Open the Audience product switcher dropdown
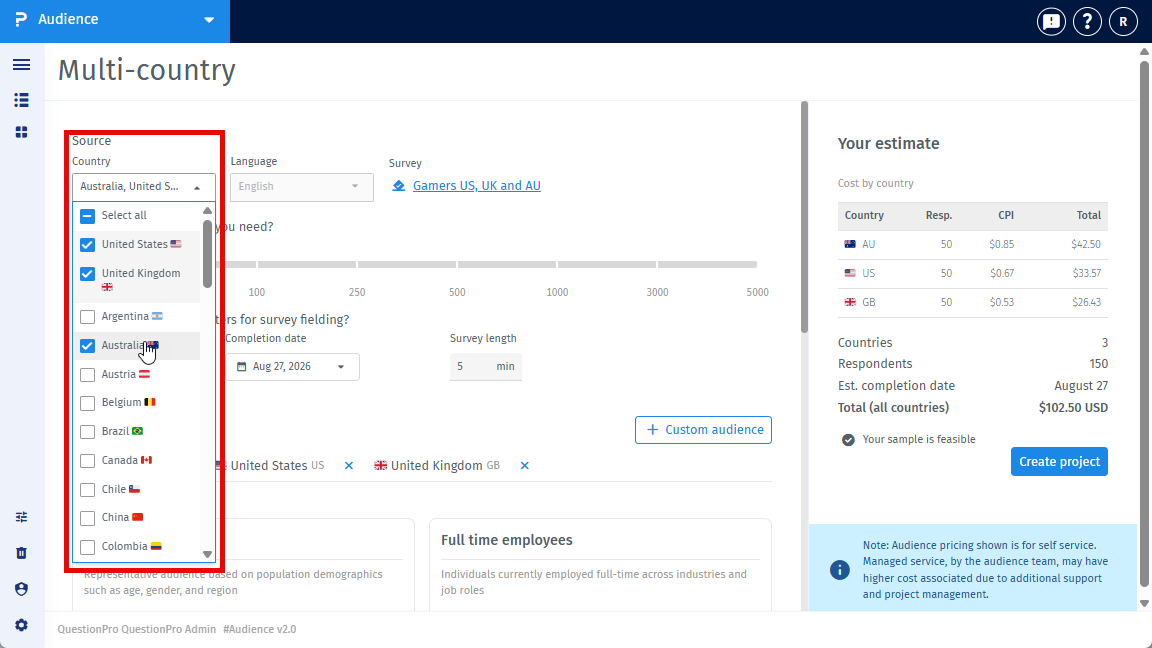 tap(115, 20)
